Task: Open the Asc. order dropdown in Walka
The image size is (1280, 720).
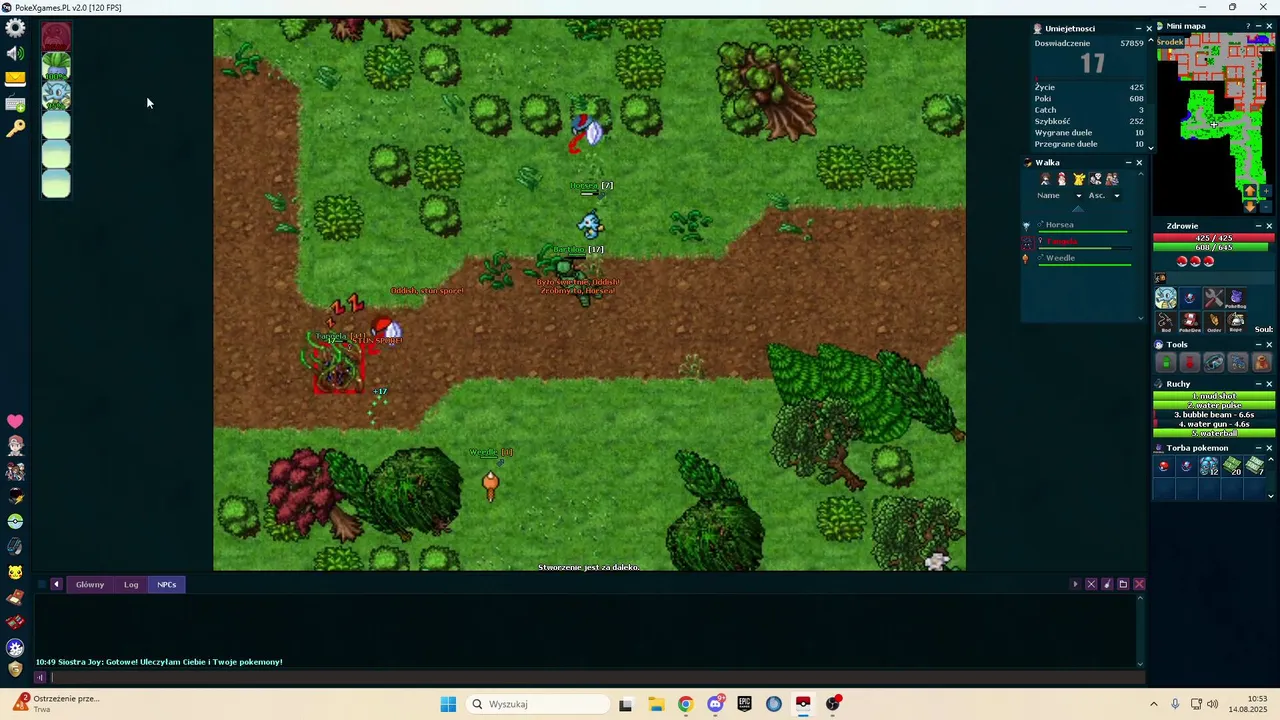Action: point(1103,195)
